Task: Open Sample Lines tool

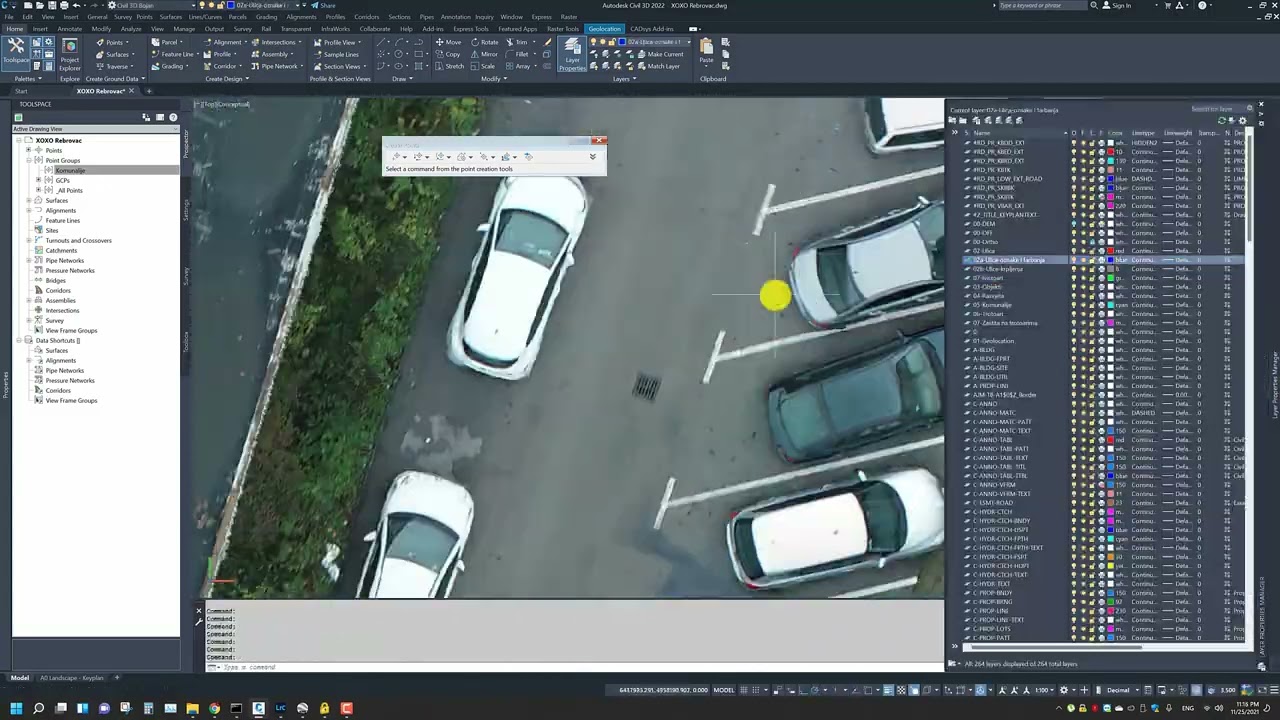Action: 335,54
